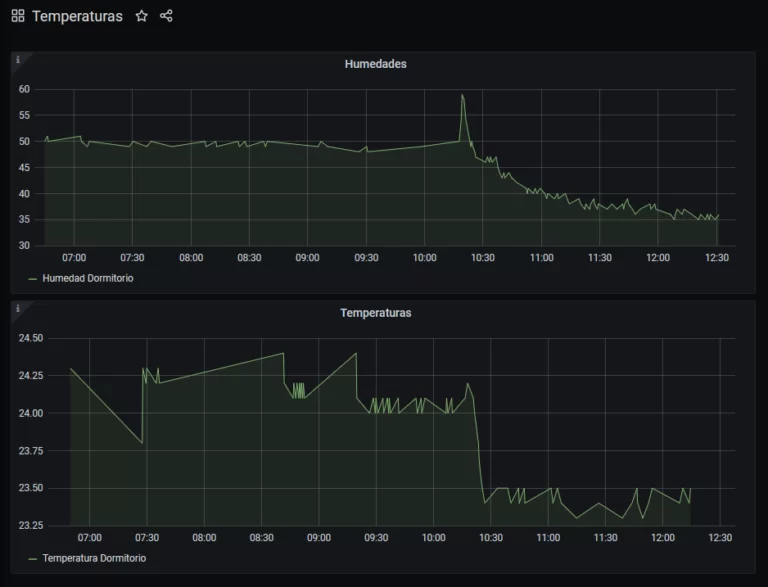
Task: Open the Humedades panel title menu
Action: [375, 64]
